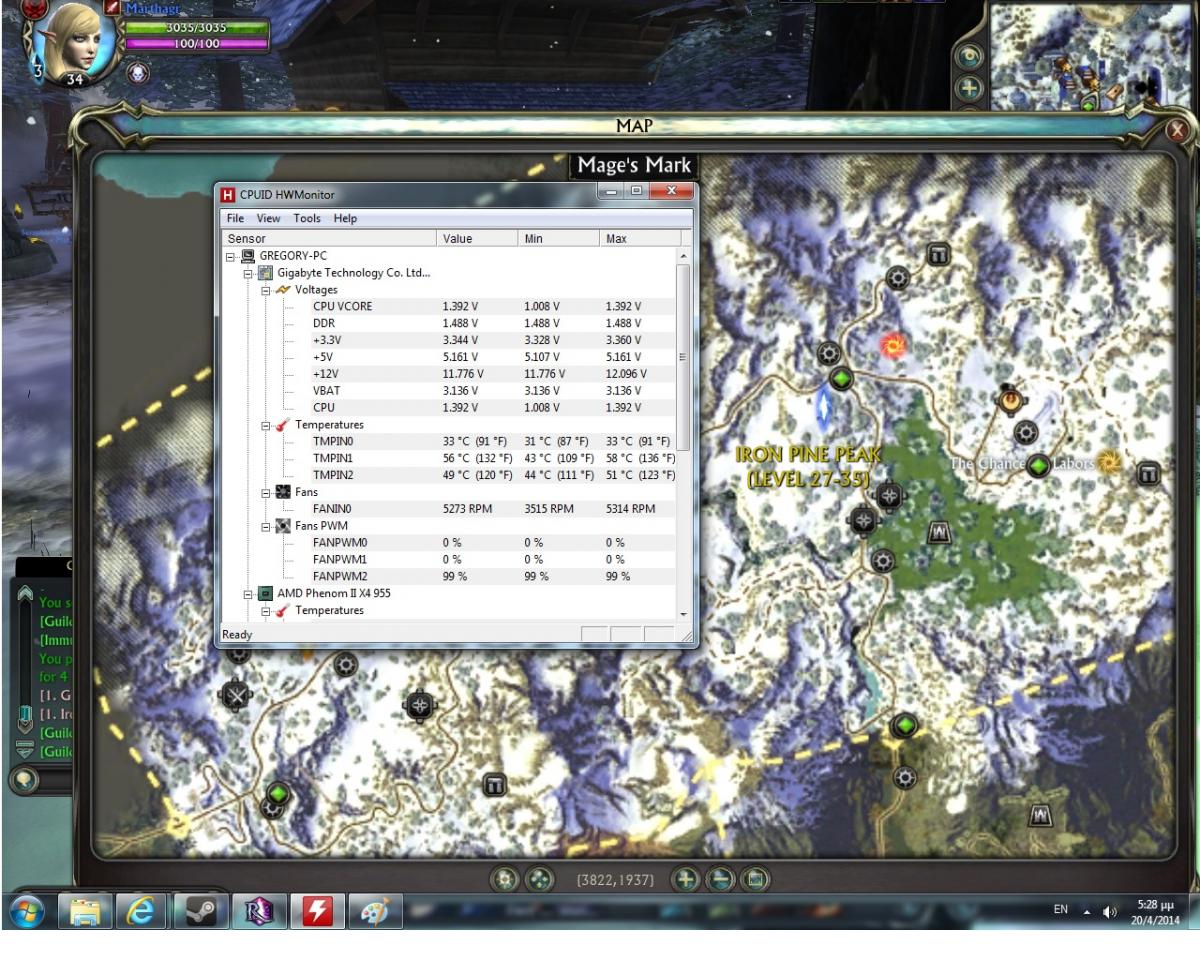1200x960 pixels.
Task: Click the green player health bar
Action: pos(197,28)
